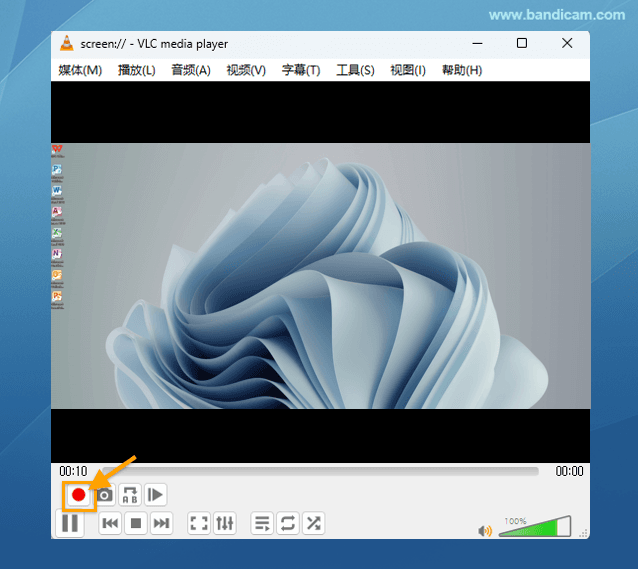638x569 pixels.
Task: Click the remaining time 00:00 label
Action: click(x=569, y=471)
